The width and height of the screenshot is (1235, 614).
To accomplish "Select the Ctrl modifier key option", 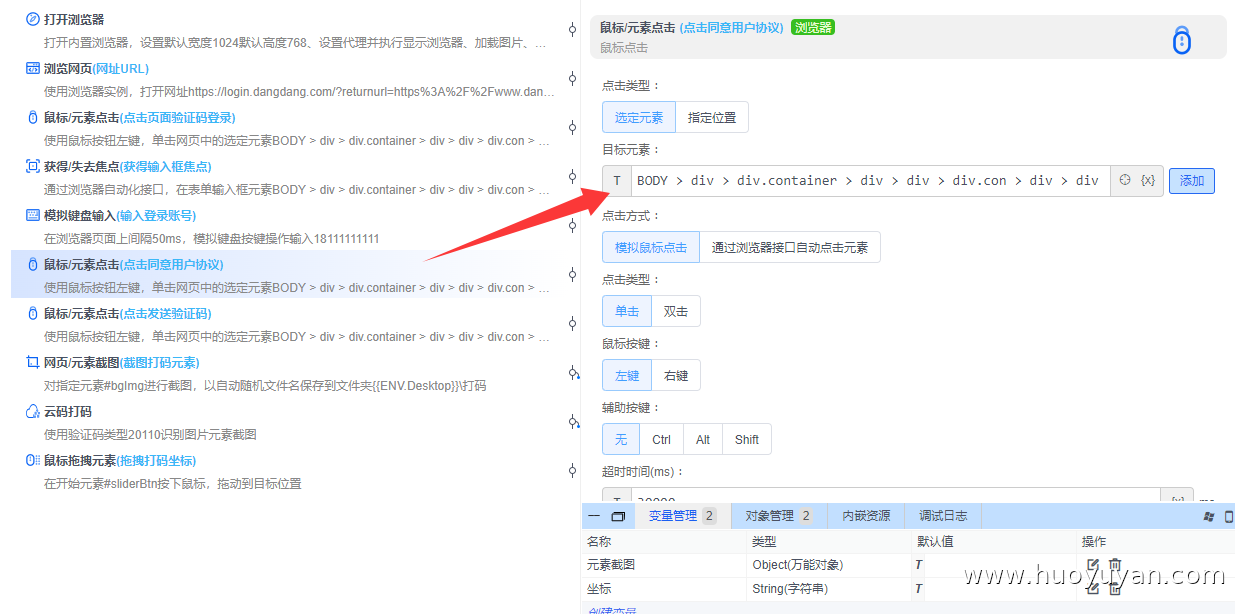I will click(x=662, y=439).
